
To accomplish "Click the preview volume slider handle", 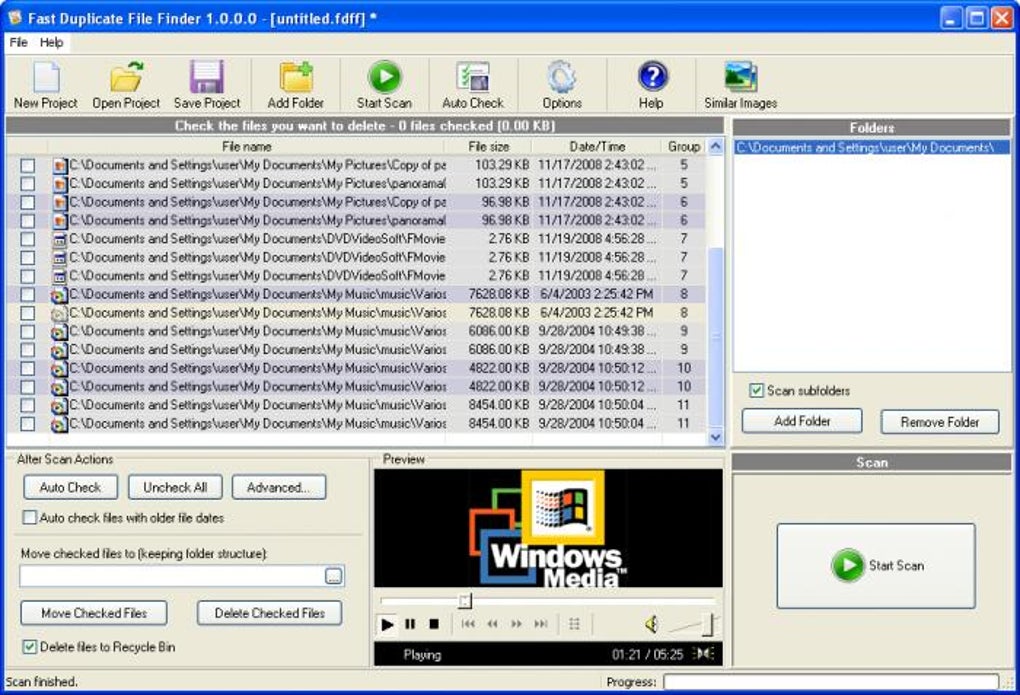I will click(x=709, y=624).
